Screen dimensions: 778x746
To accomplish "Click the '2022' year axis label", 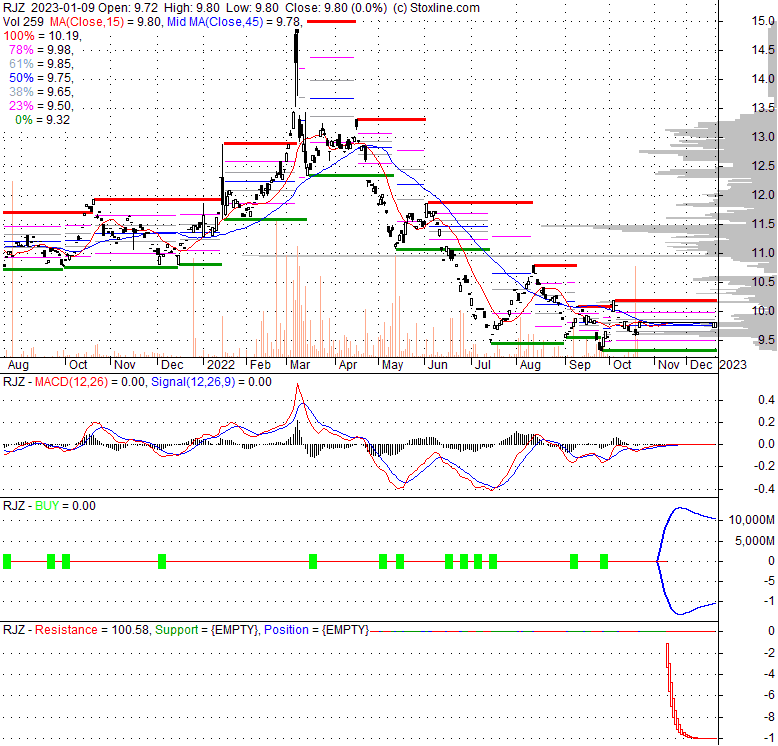I will (x=221, y=365).
